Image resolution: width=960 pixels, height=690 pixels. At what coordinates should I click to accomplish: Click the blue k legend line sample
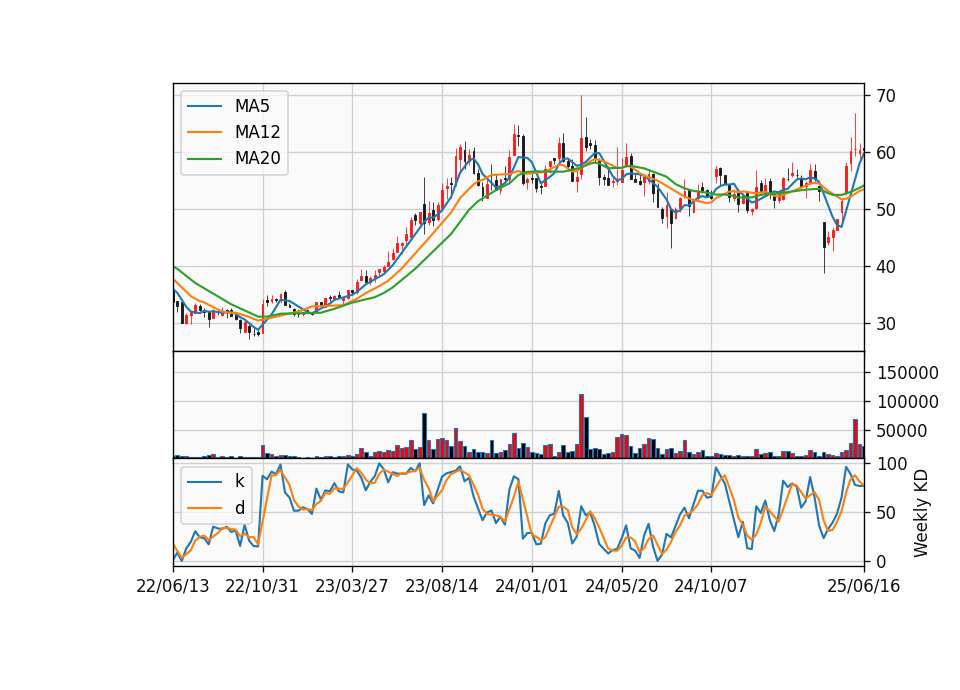[x=204, y=482]
